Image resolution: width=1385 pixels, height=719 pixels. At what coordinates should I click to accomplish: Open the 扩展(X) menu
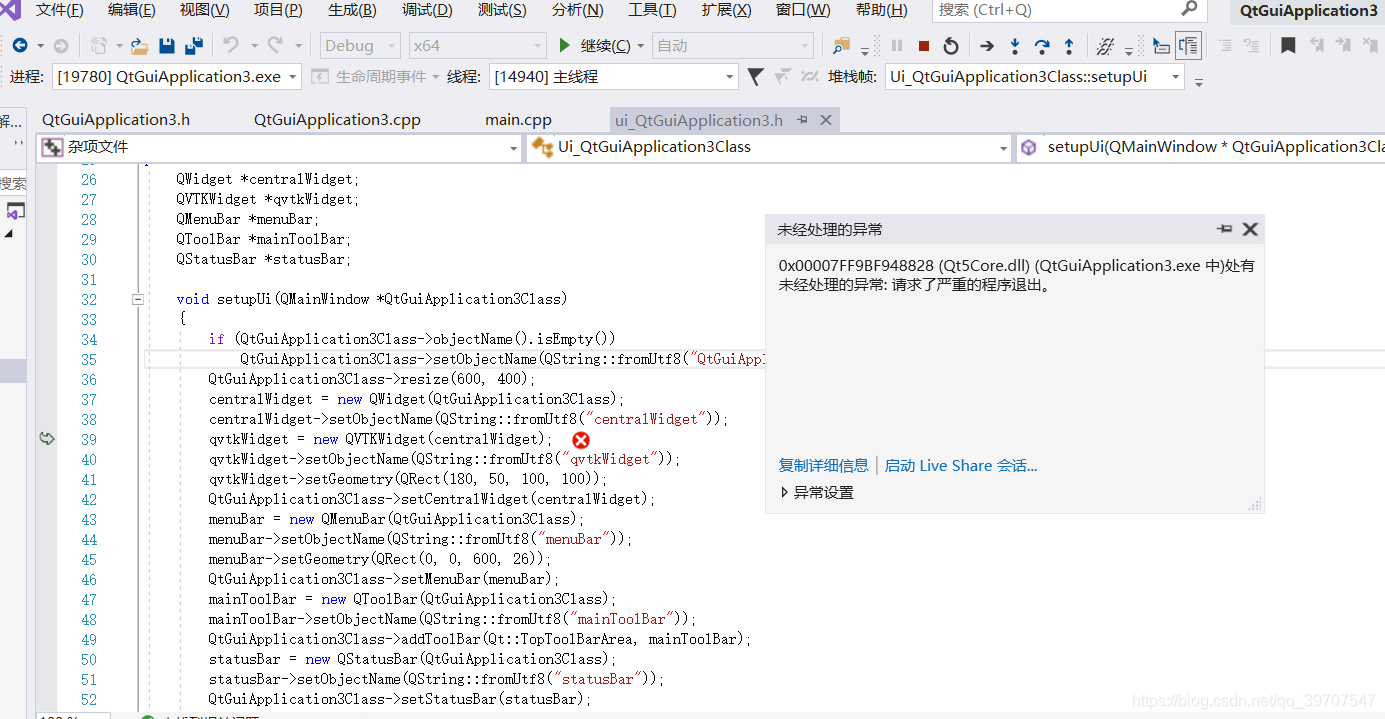pyautogui.click(x=727, y=10)
